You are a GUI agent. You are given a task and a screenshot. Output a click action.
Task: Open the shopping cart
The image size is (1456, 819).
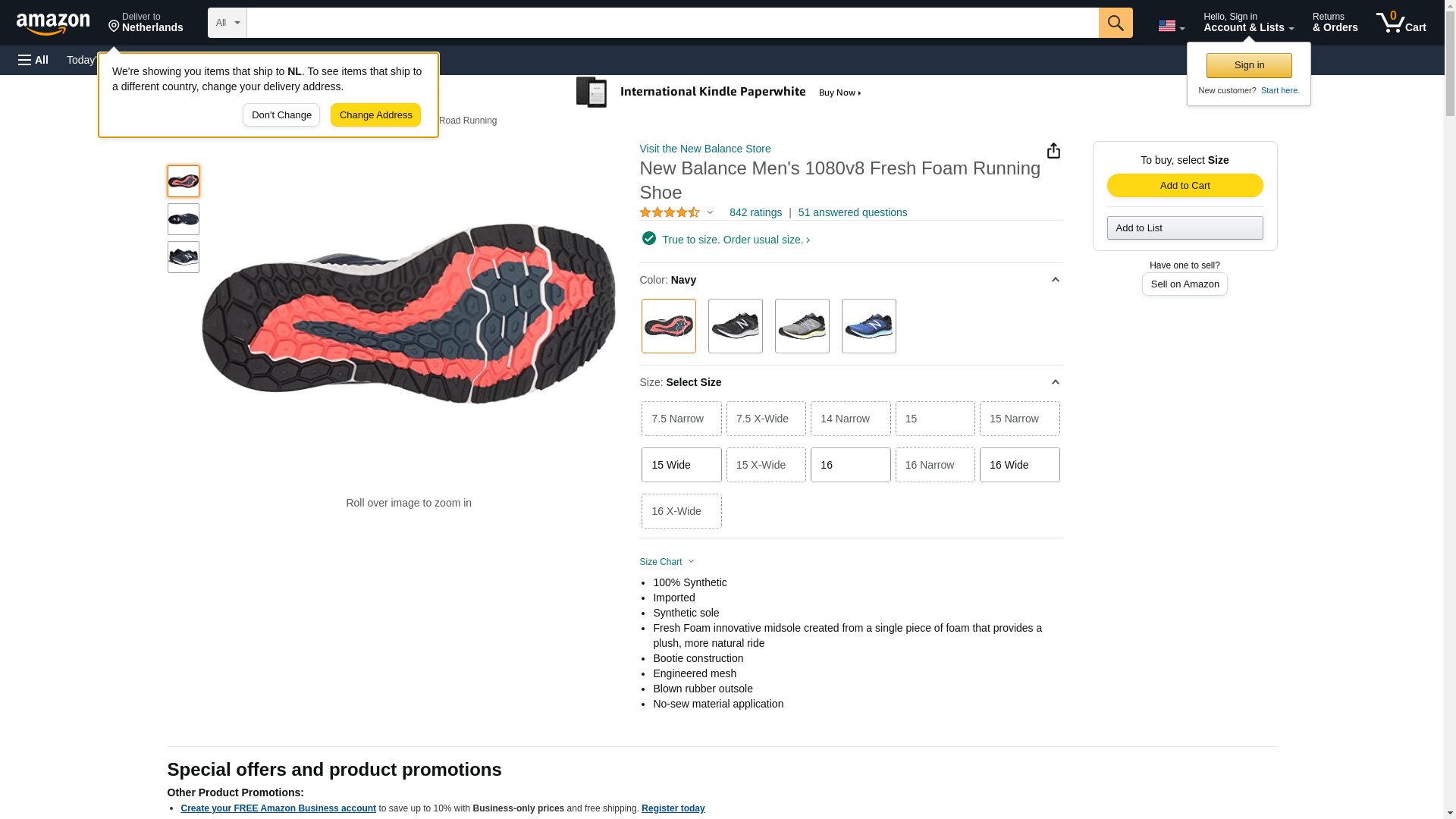pyautogui.click(x=1401, y=23)
